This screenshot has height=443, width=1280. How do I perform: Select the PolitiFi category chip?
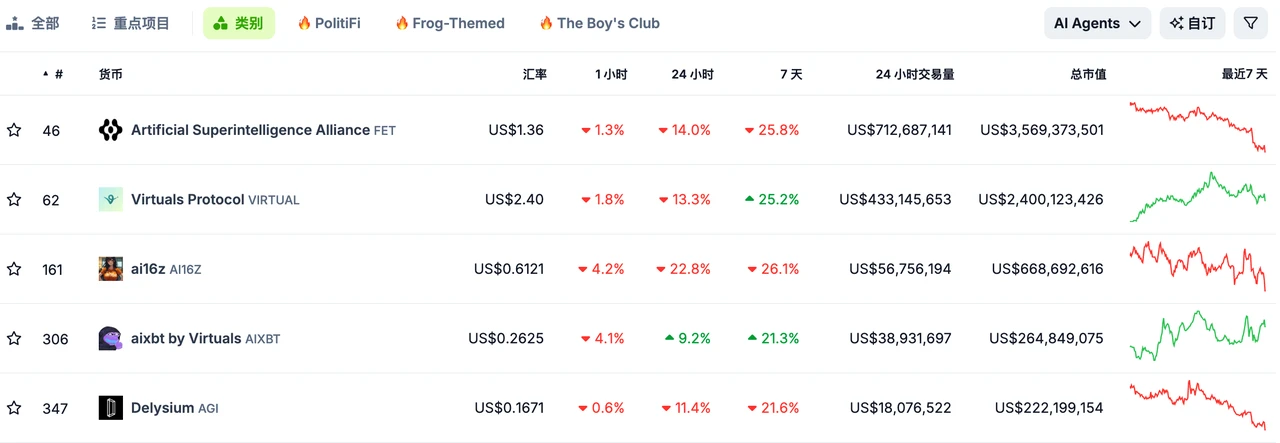tap(329, 23)
